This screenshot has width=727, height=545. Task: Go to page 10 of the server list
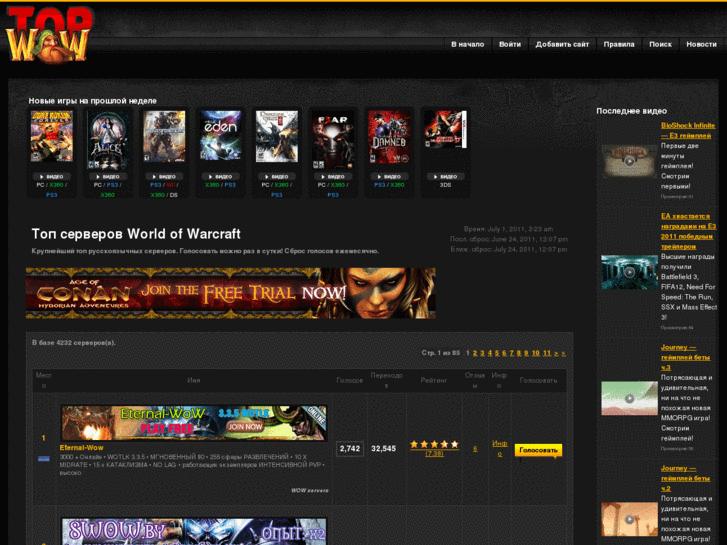coord(536,353)
